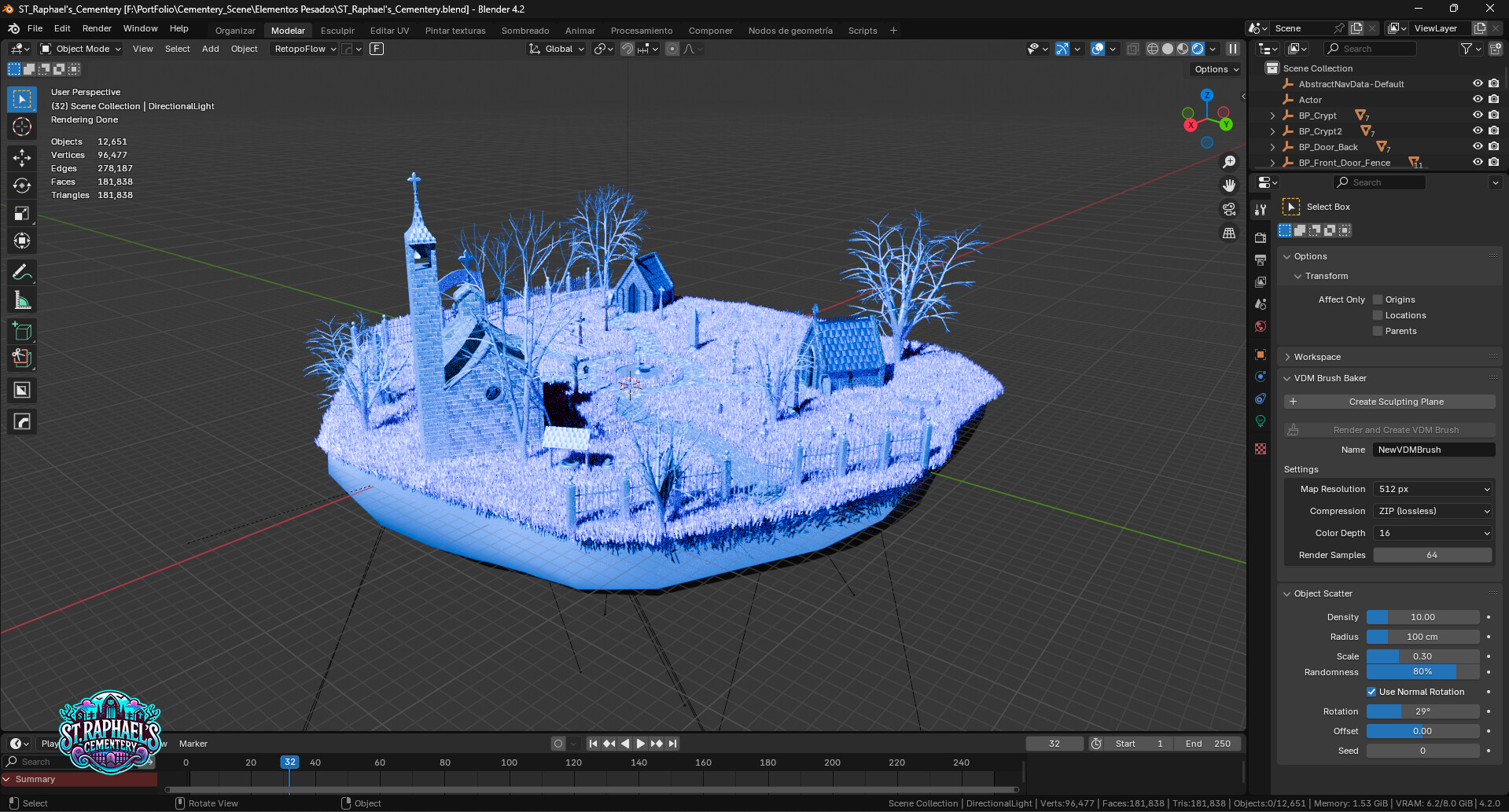Viewport: 1509px width, 812px height.
Task: Expand the BP_Crypt collection
Action: 1272,115
